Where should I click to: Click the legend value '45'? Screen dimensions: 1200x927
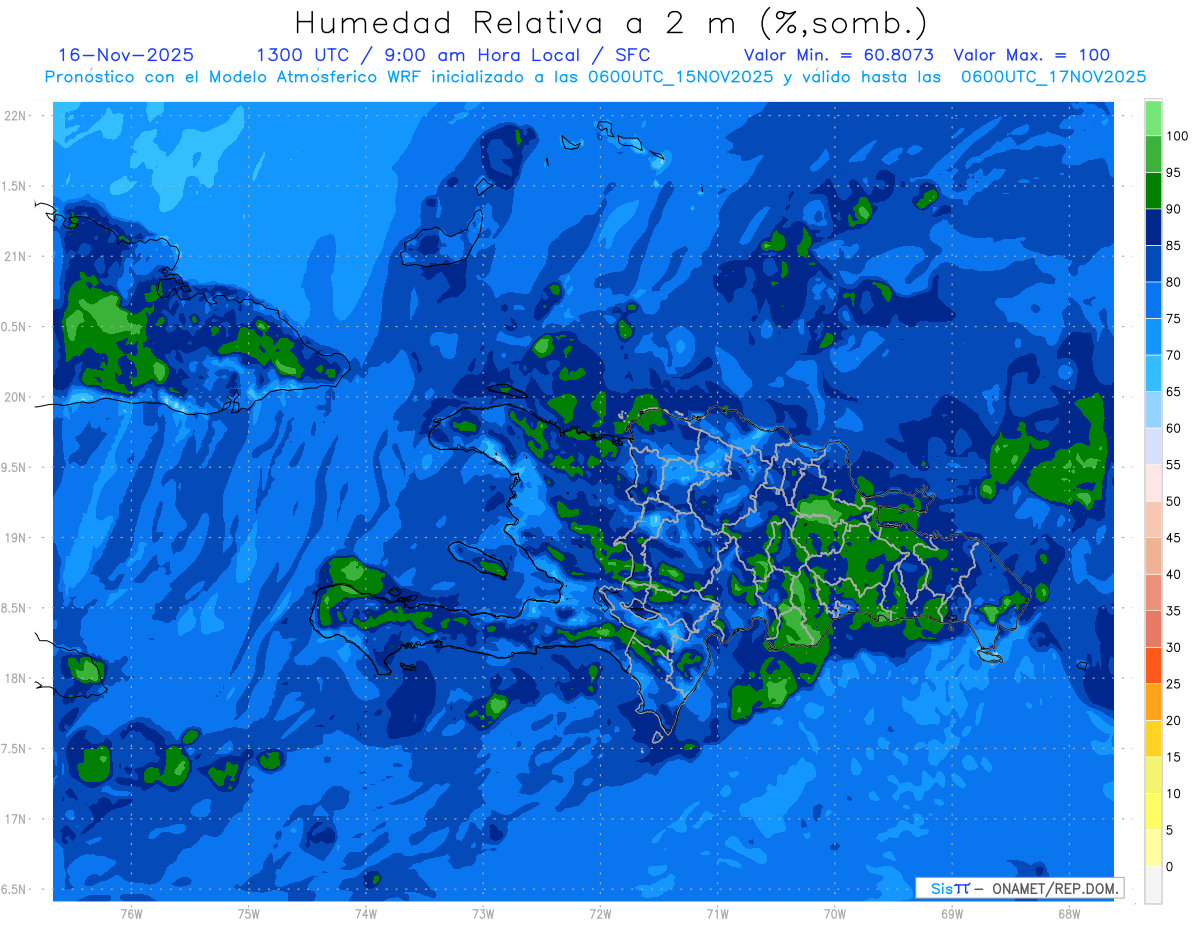tap(1173, 538)
